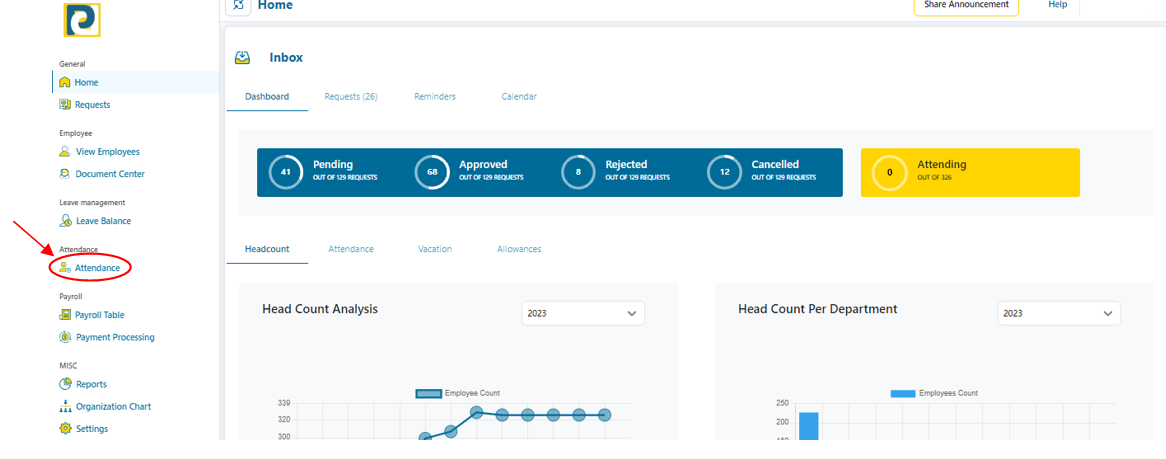Open Head Count Analysis year dropdown
1166x459 pixels.
(583, 313)
